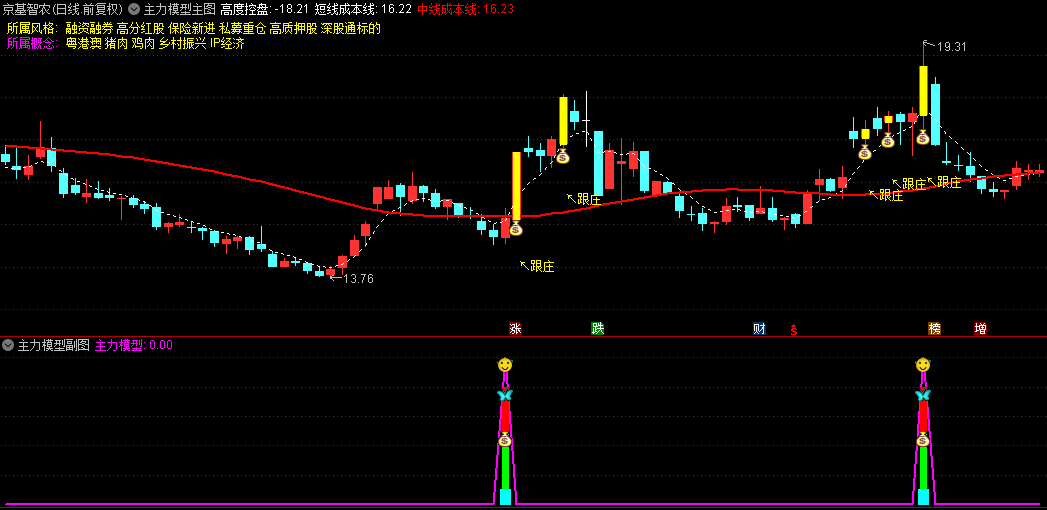Select the 深股通标的 style tag

click(351, 29)
